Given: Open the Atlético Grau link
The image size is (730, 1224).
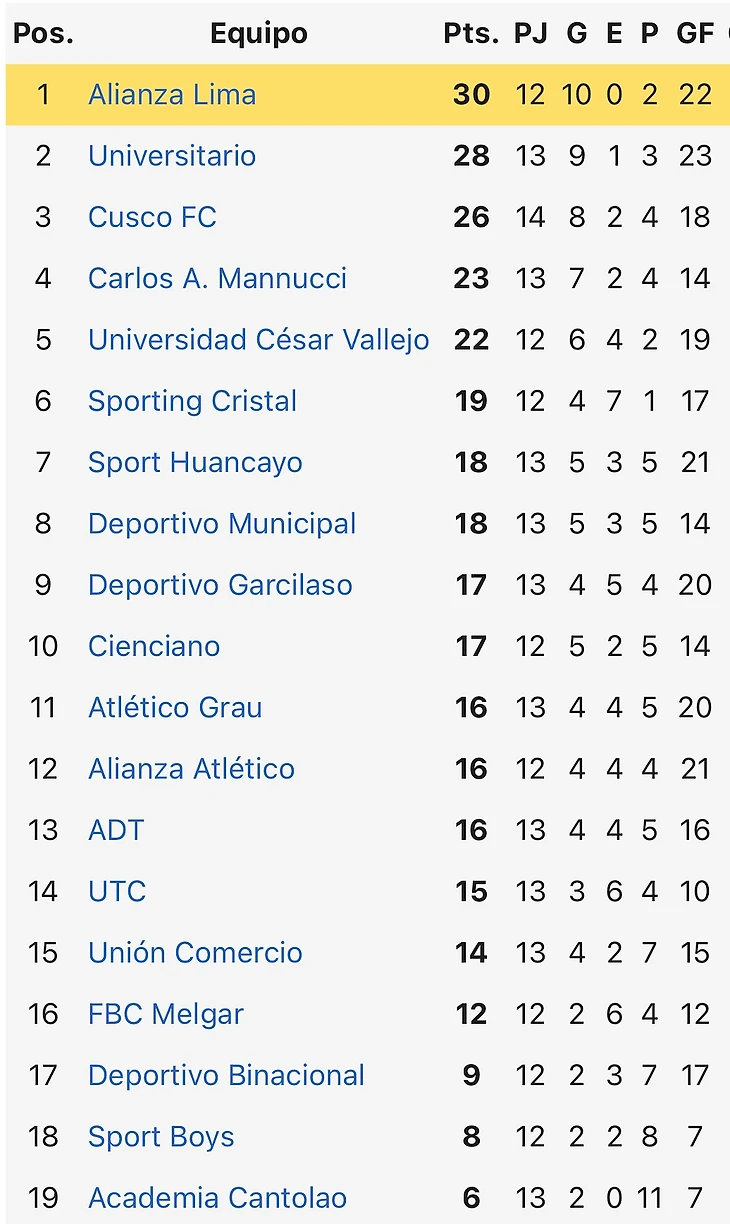Looking at the screenshot, I should coord(175,708).
